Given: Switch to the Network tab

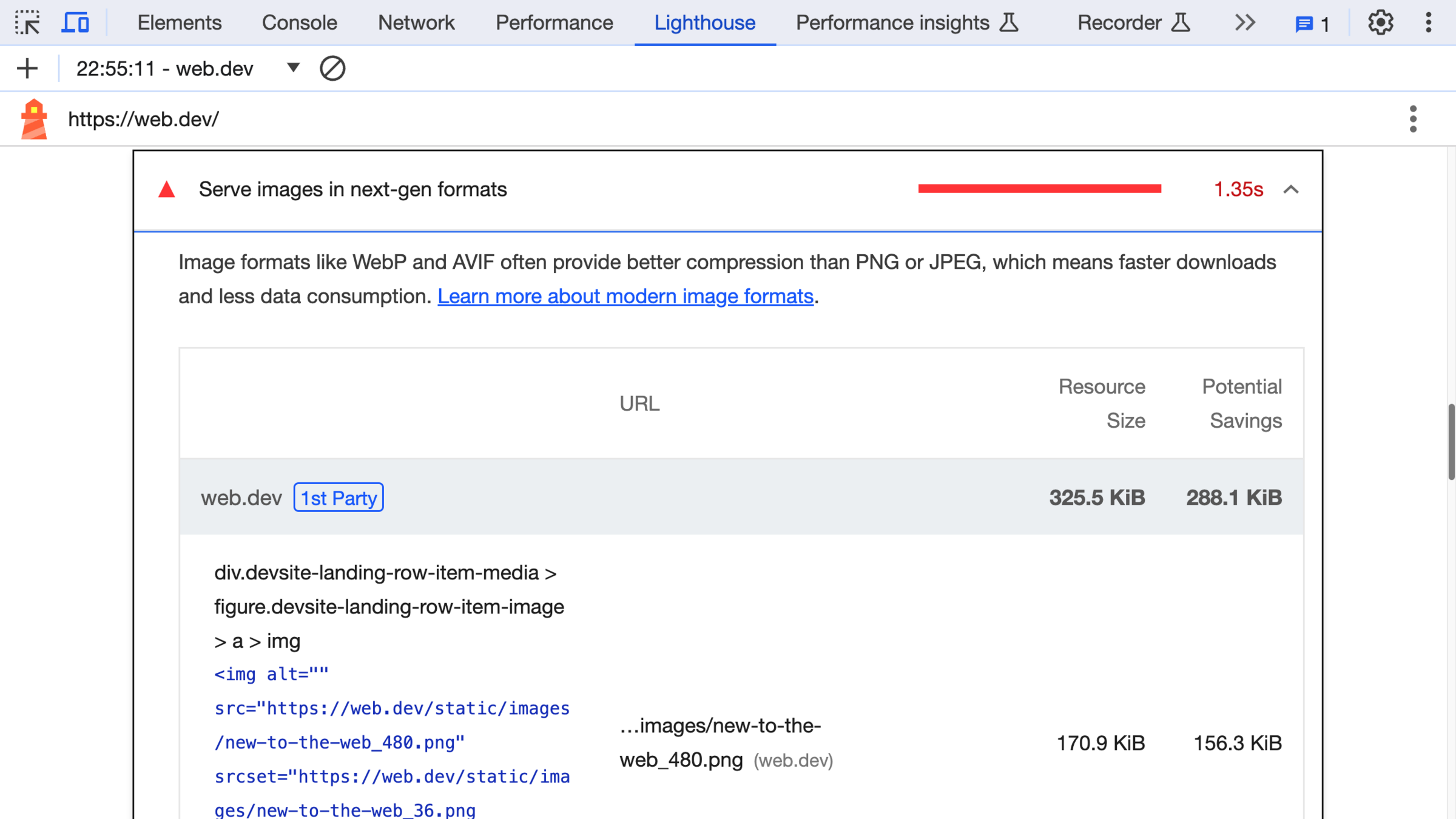Looking at the screenshot, I should click(x=416, y=22).
